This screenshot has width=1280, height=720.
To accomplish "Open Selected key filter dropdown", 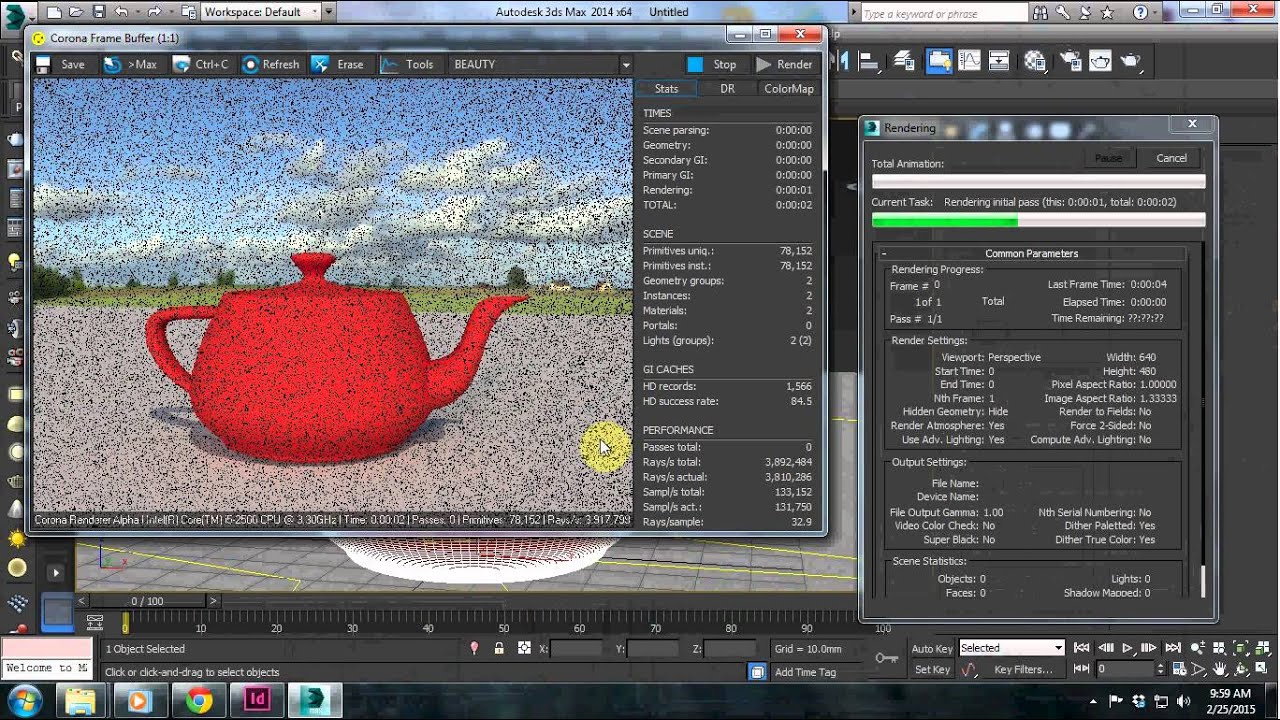I will coord(1012,648).
